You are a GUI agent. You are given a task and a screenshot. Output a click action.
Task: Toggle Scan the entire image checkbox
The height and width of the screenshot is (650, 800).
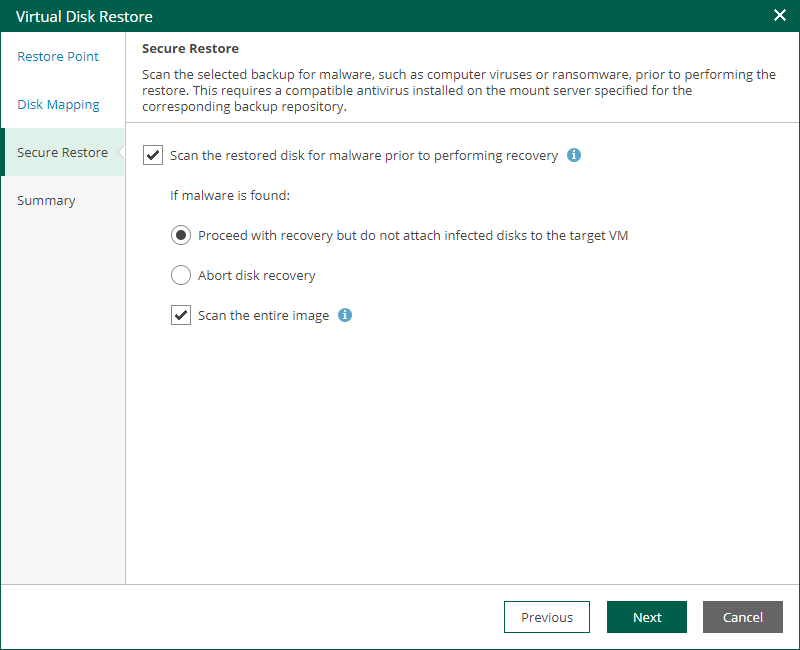[x=181, y=315]
